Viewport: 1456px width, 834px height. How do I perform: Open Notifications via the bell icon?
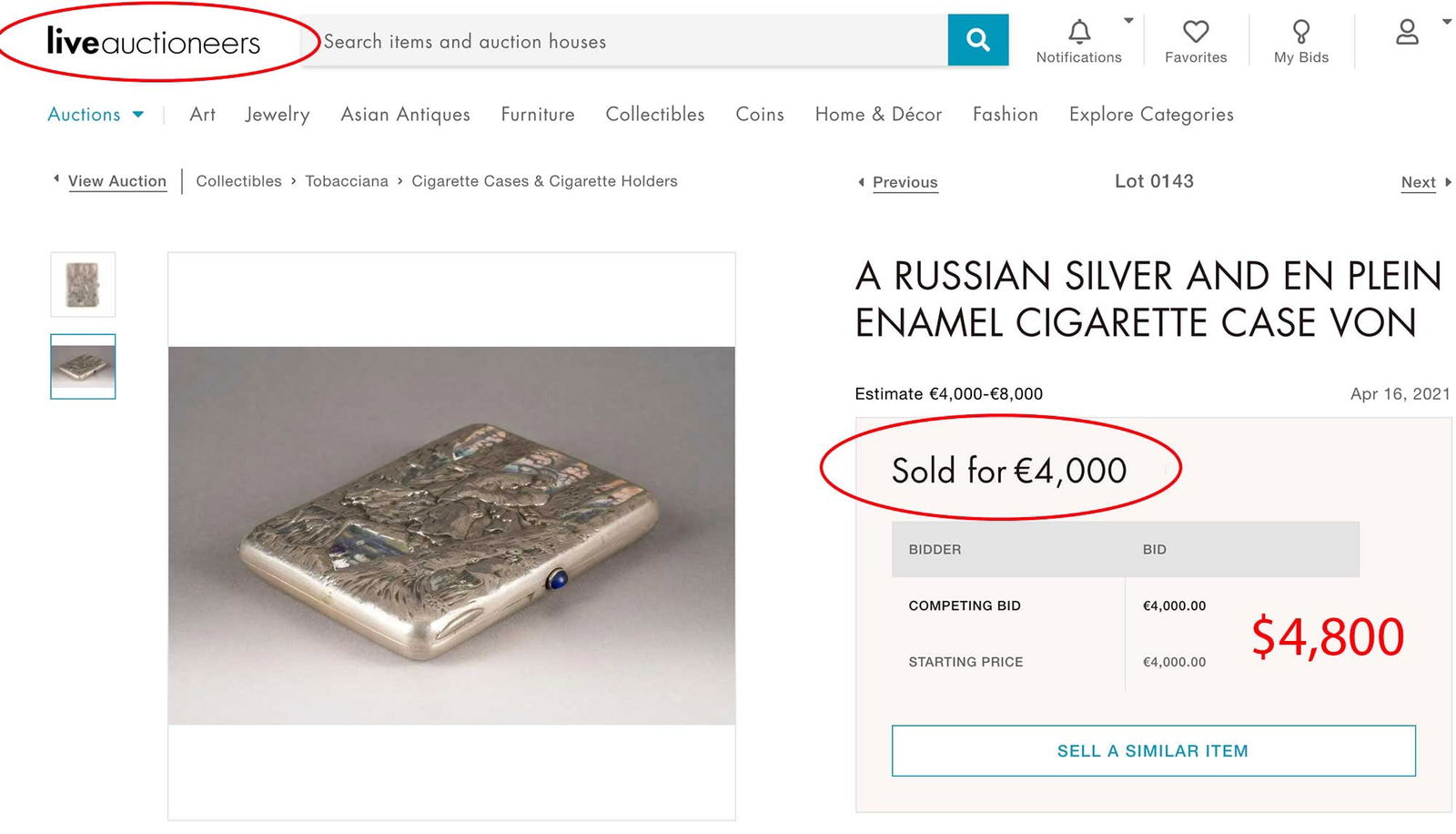pyautogui.click(x=1078, y=30)
